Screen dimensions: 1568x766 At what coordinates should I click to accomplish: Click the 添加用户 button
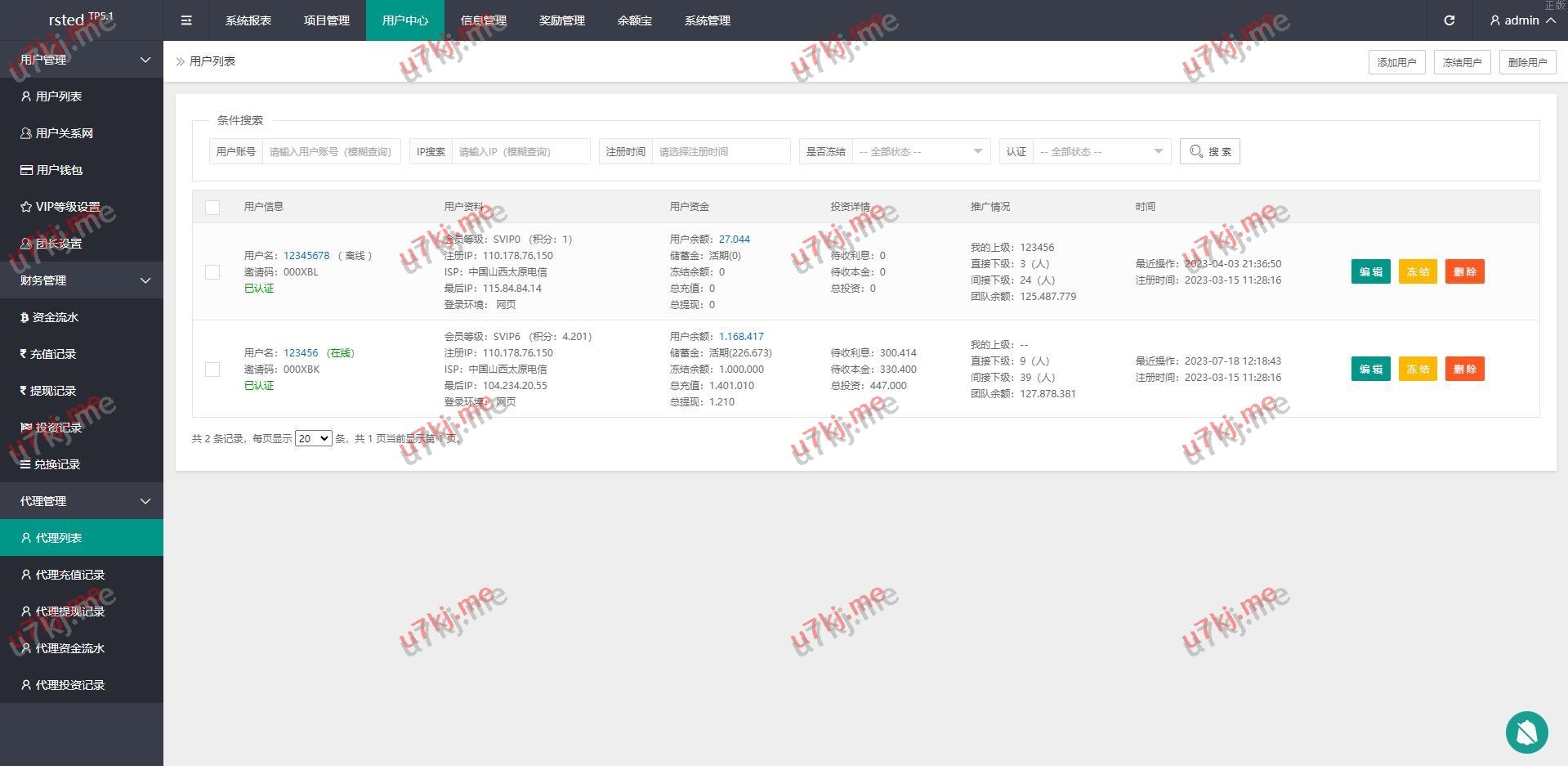pos(1396,62)
